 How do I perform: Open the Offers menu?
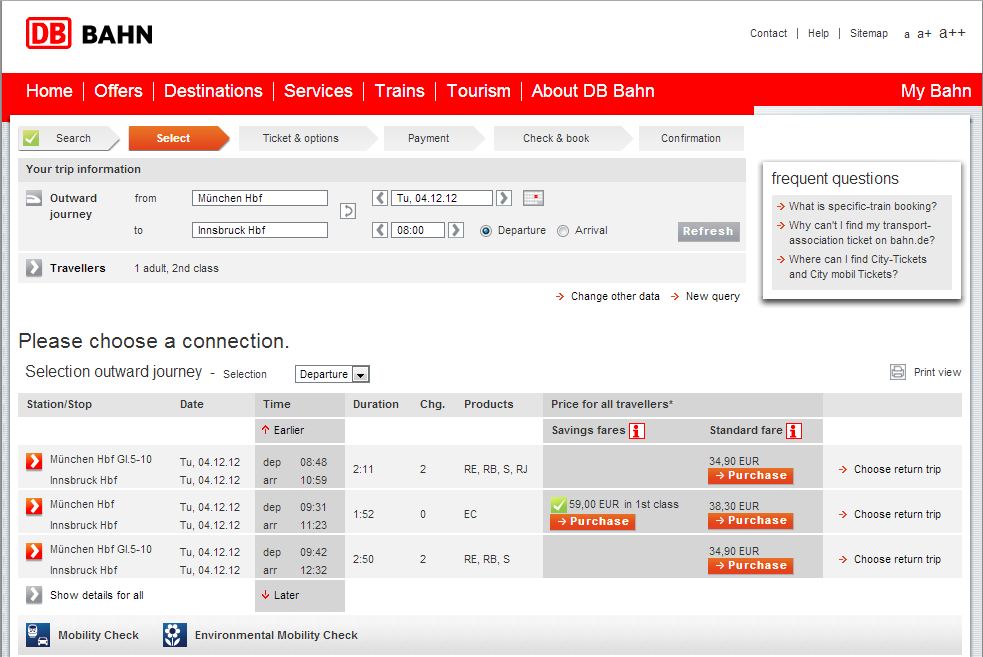pos(118,91)
